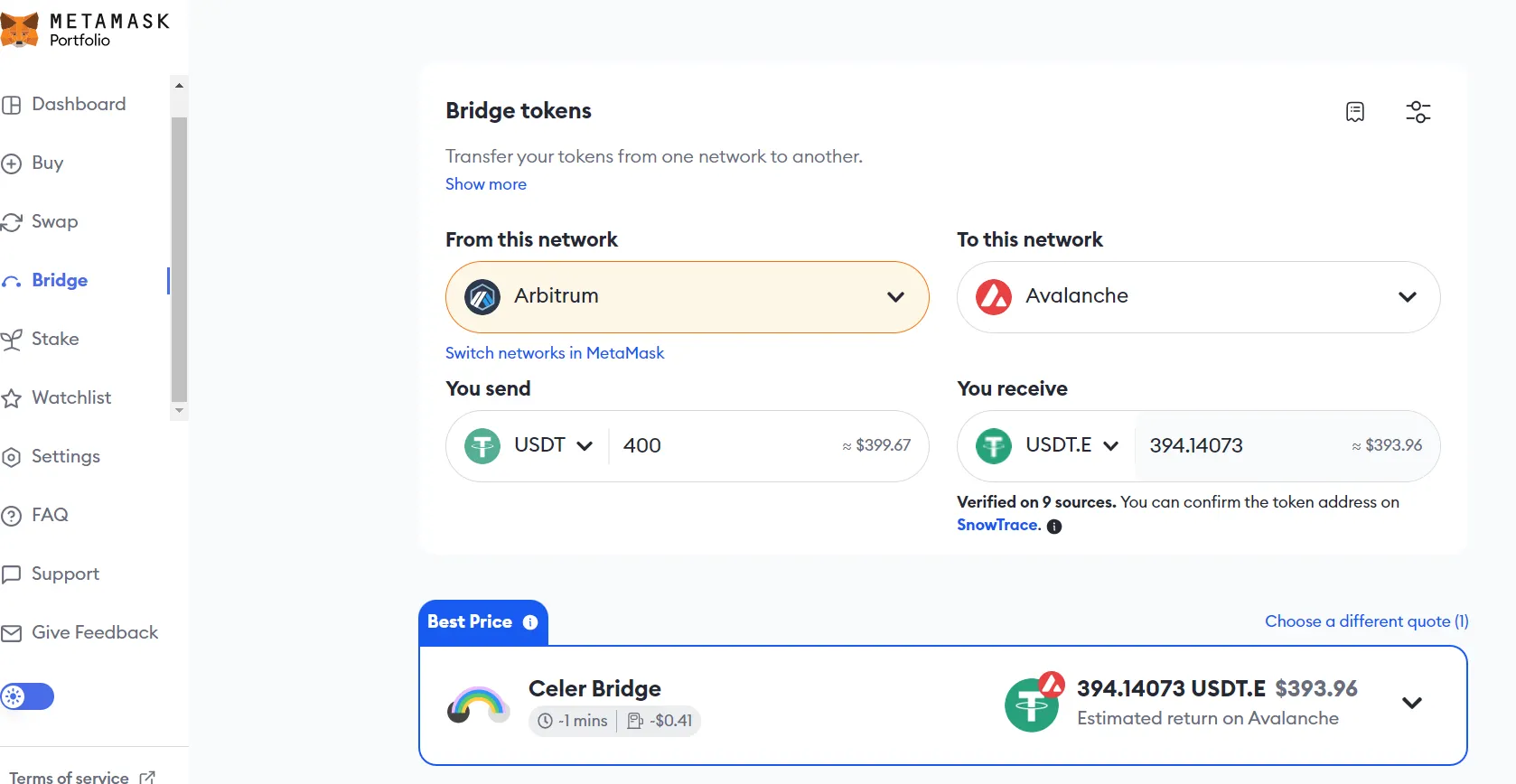Click the Best Price info icon

pyautogui.click(x=530, y=622)
